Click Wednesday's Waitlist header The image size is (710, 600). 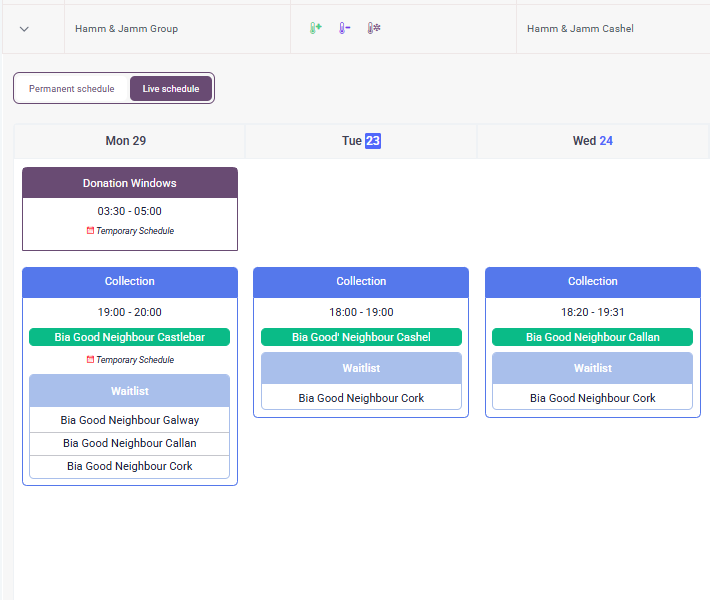click(593, 368)
